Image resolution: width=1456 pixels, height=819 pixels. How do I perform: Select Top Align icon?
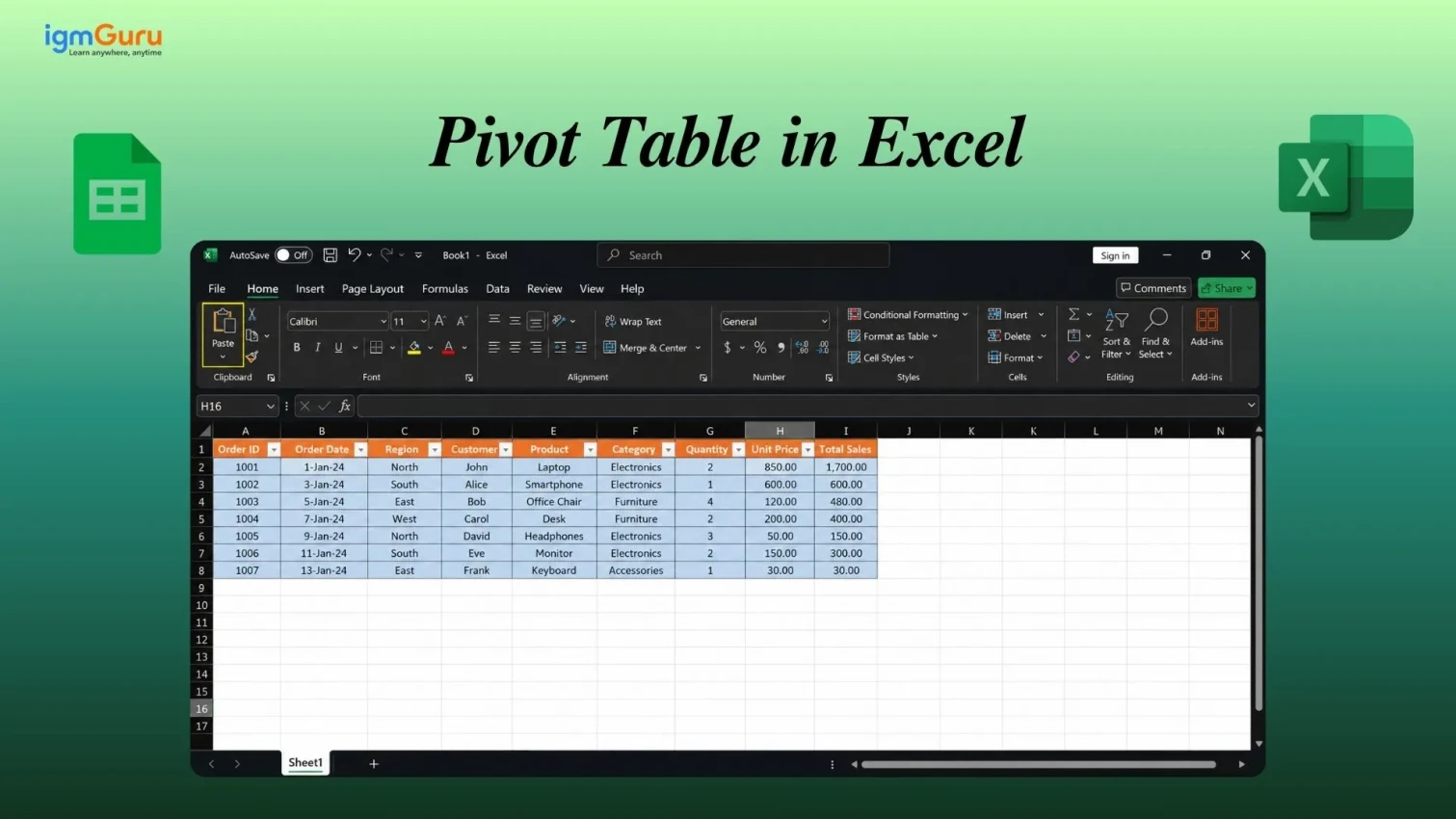tap(494, 321)
